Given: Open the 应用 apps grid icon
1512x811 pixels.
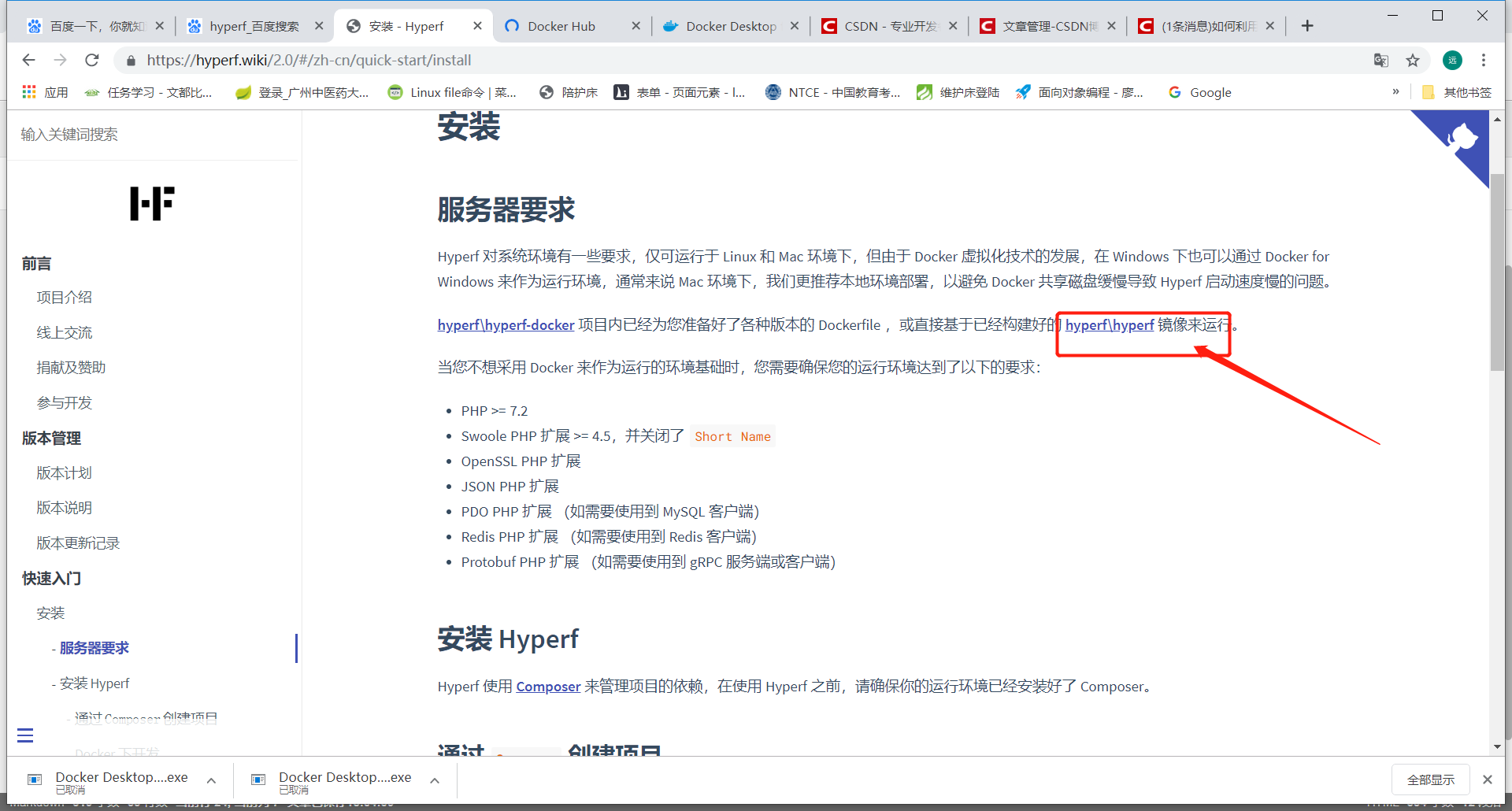Looking at the screenshot, I should click(x=28, y=92).
